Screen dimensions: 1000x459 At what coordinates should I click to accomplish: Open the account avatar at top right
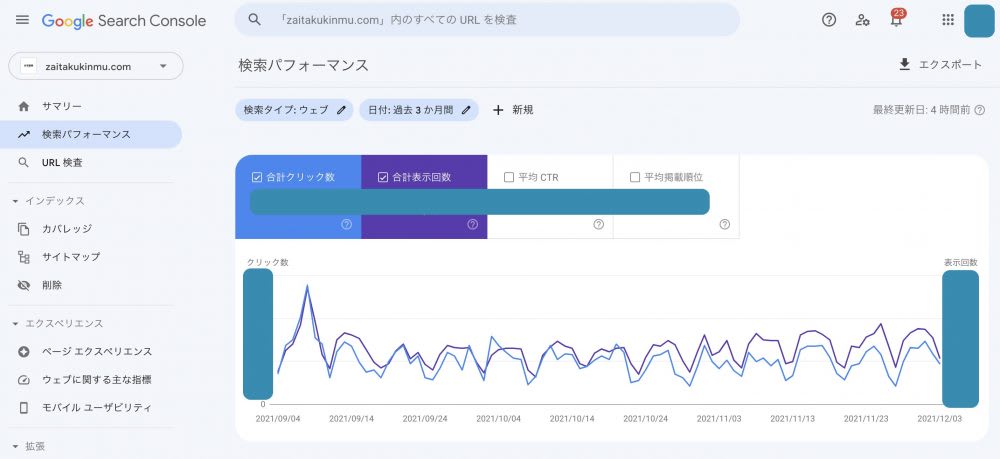pos(979,20)
